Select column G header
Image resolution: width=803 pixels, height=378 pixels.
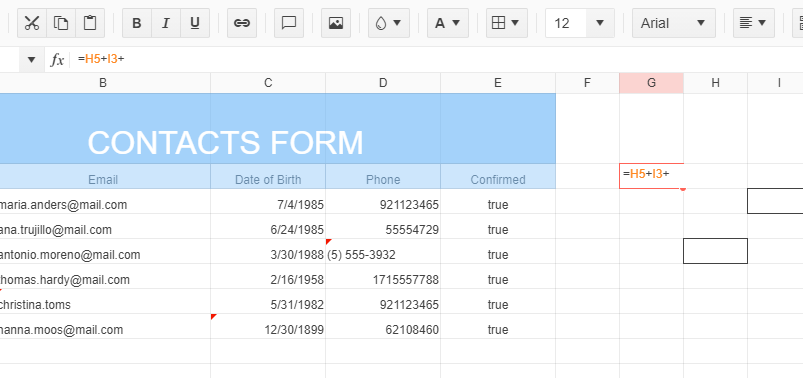[x=651, y=83]
